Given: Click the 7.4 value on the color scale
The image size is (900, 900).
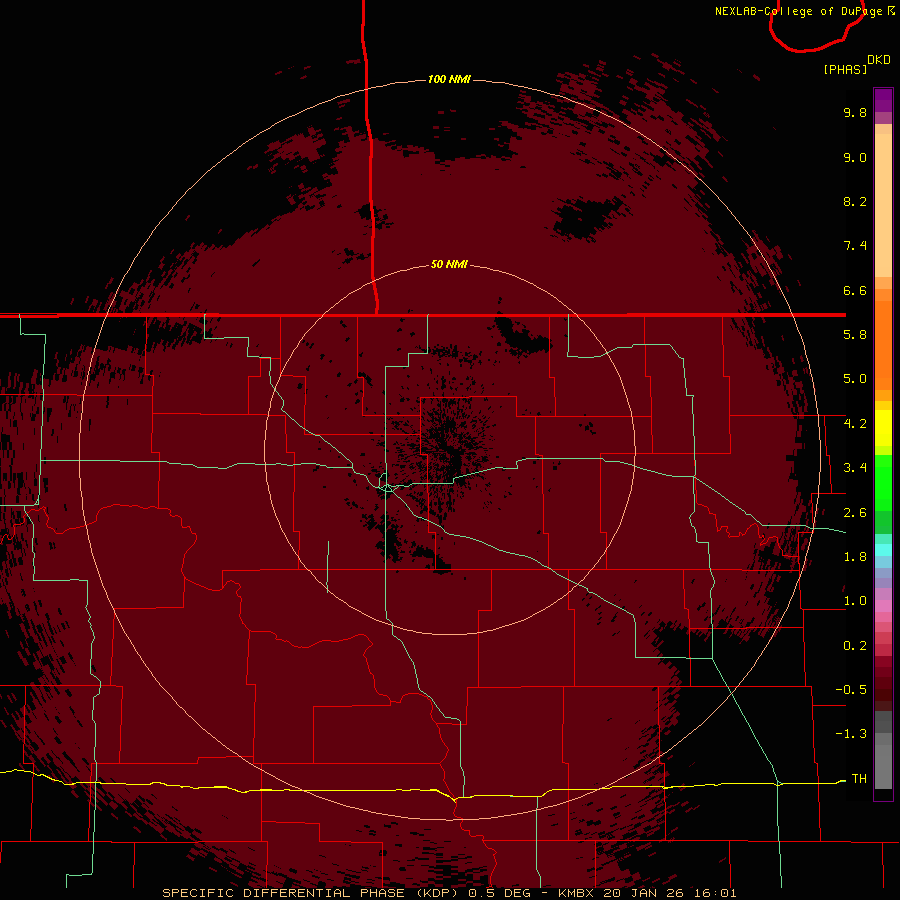Looking at the screenshot, I should pyautogui.click(x=855, y=246).
